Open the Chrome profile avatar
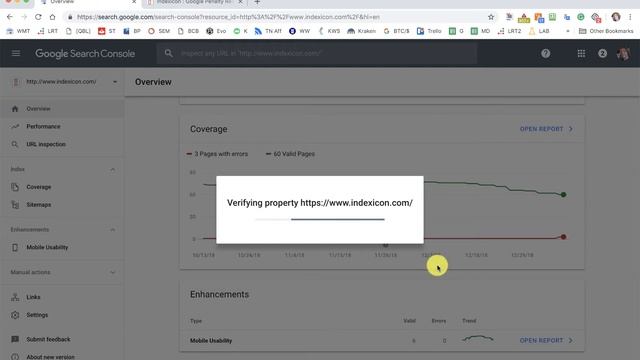The width and height of the screenshot is (640, 360). pyautogui.click(x=616, y=17)
